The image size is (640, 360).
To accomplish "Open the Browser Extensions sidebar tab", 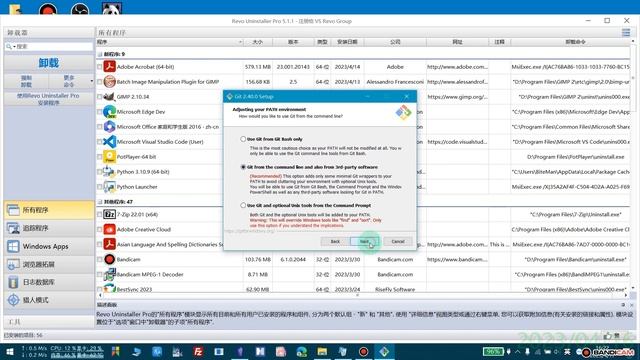I will pos(49,264).
